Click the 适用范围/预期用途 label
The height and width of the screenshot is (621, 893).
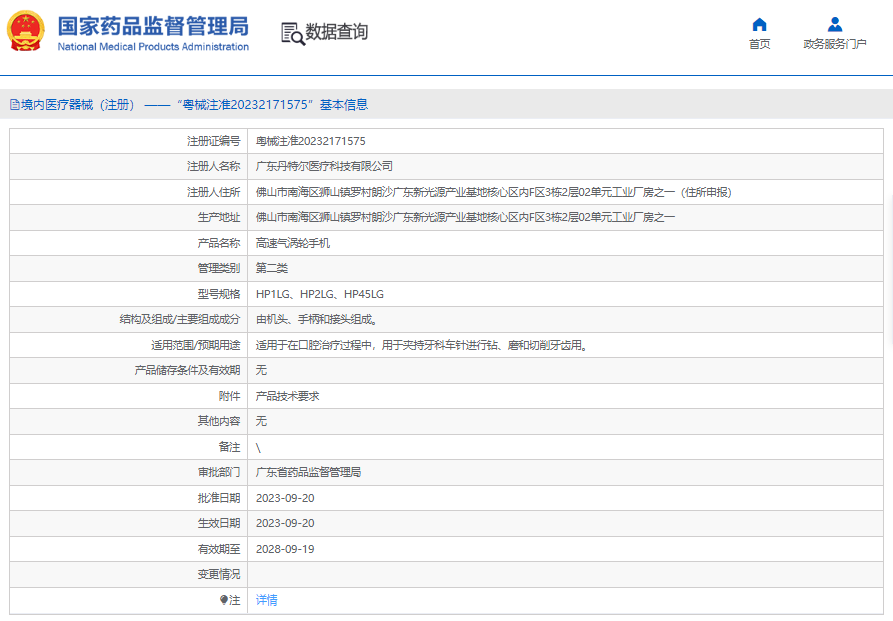195,345
